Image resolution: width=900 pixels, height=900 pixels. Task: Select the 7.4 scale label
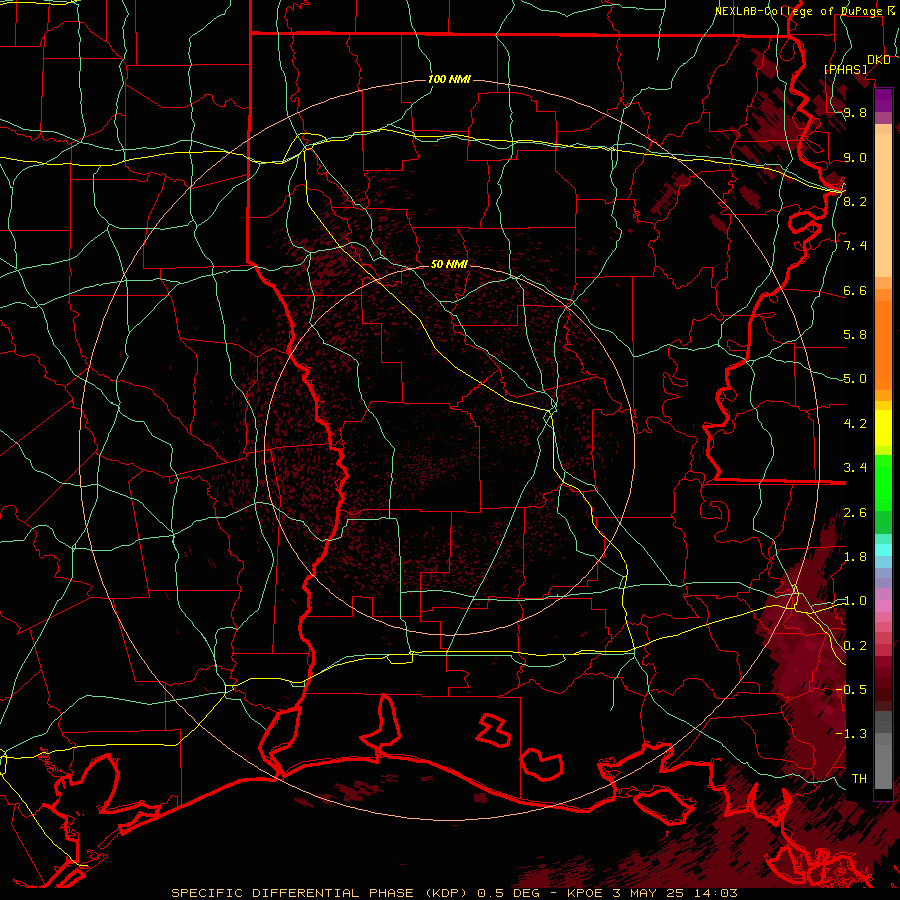[855, 246]
